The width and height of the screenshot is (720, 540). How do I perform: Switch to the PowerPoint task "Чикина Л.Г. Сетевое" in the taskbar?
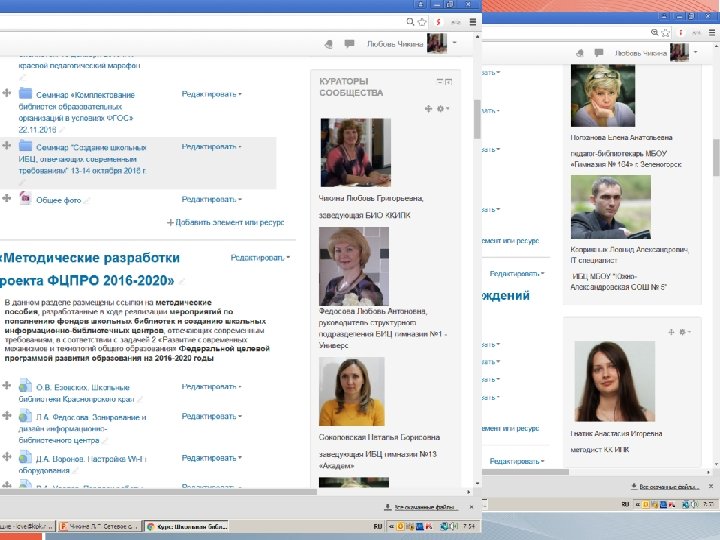point(99,526)
